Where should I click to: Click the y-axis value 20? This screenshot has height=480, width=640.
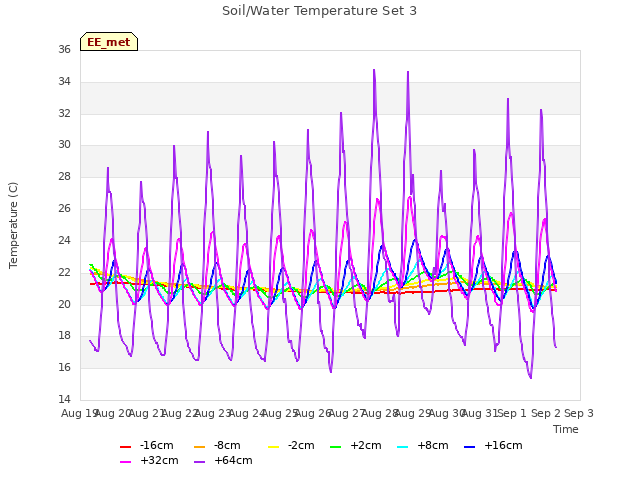pos(64,304)
